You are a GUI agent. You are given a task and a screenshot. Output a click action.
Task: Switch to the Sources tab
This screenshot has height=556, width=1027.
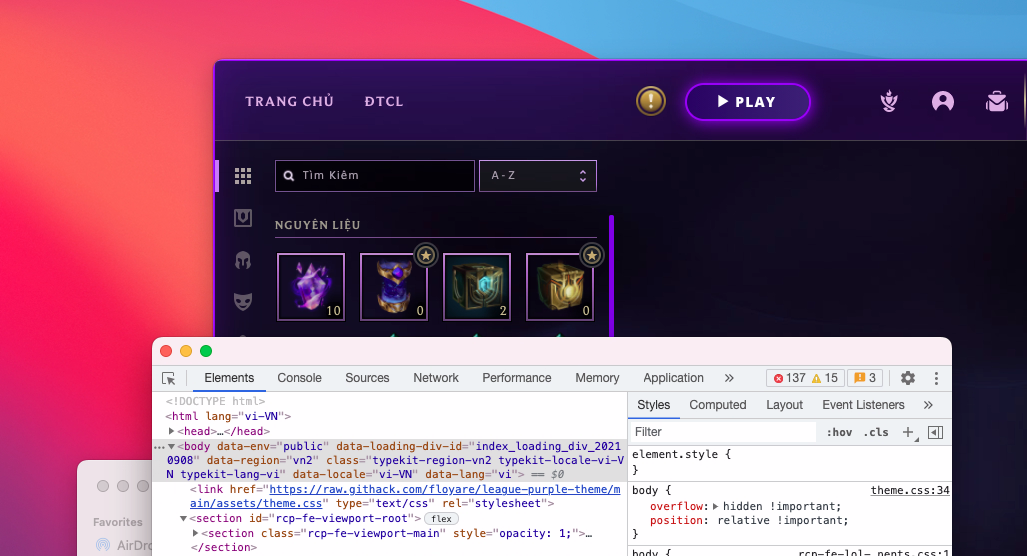click(367, 378)
